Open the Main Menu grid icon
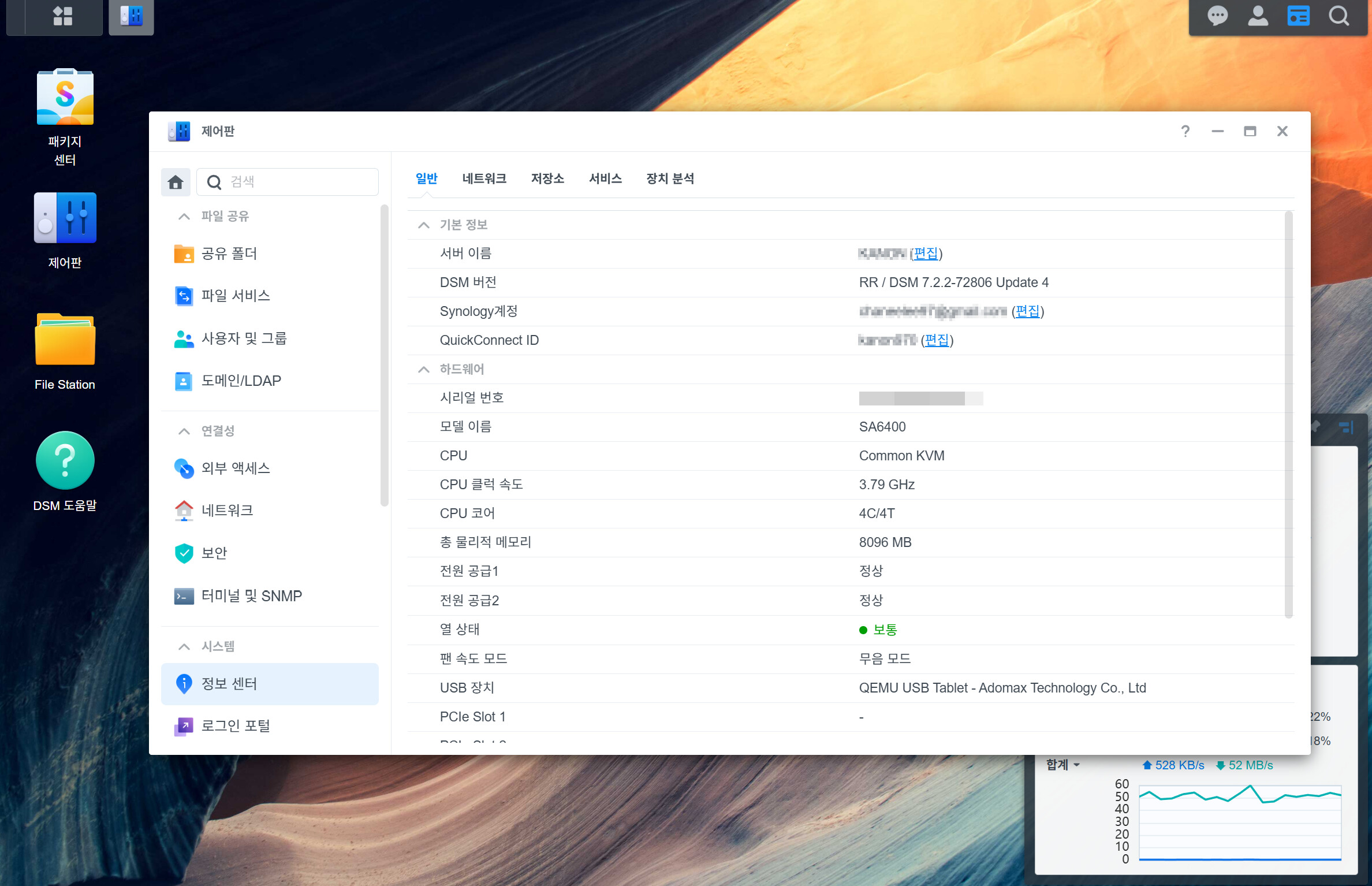The width and height of the screenshot is (1372, 886). (x=62, y=16)
